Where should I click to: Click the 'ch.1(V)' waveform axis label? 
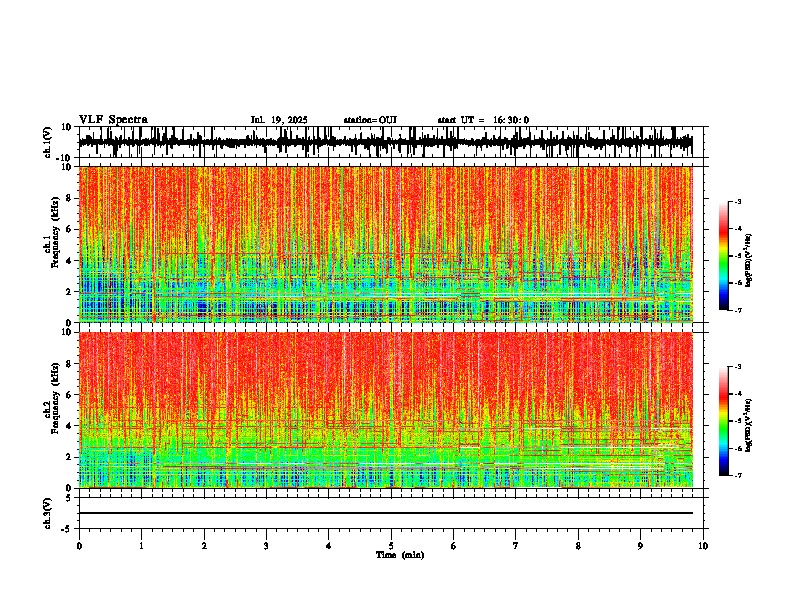coord(48,142)
